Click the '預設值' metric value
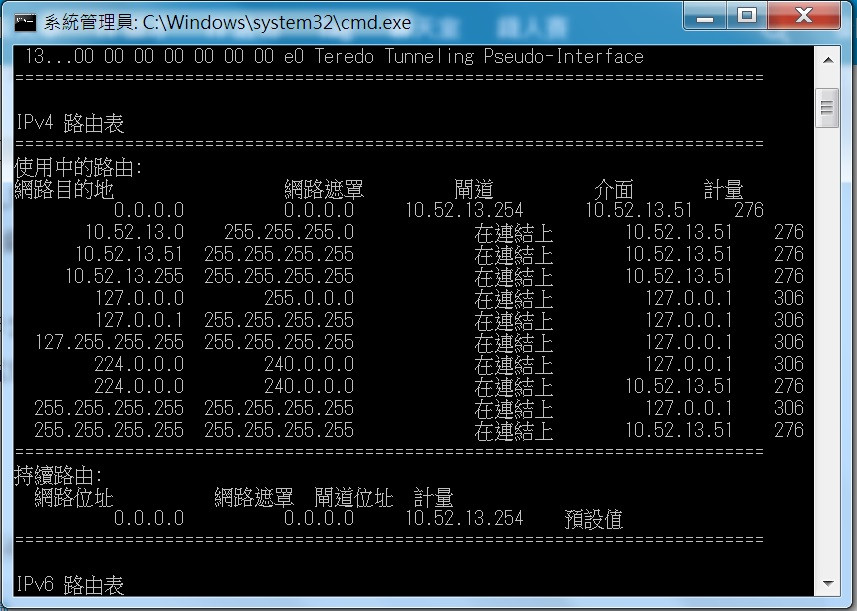Image resolution: width=857 pixels, height=611 pixels. tap(594, 519)
